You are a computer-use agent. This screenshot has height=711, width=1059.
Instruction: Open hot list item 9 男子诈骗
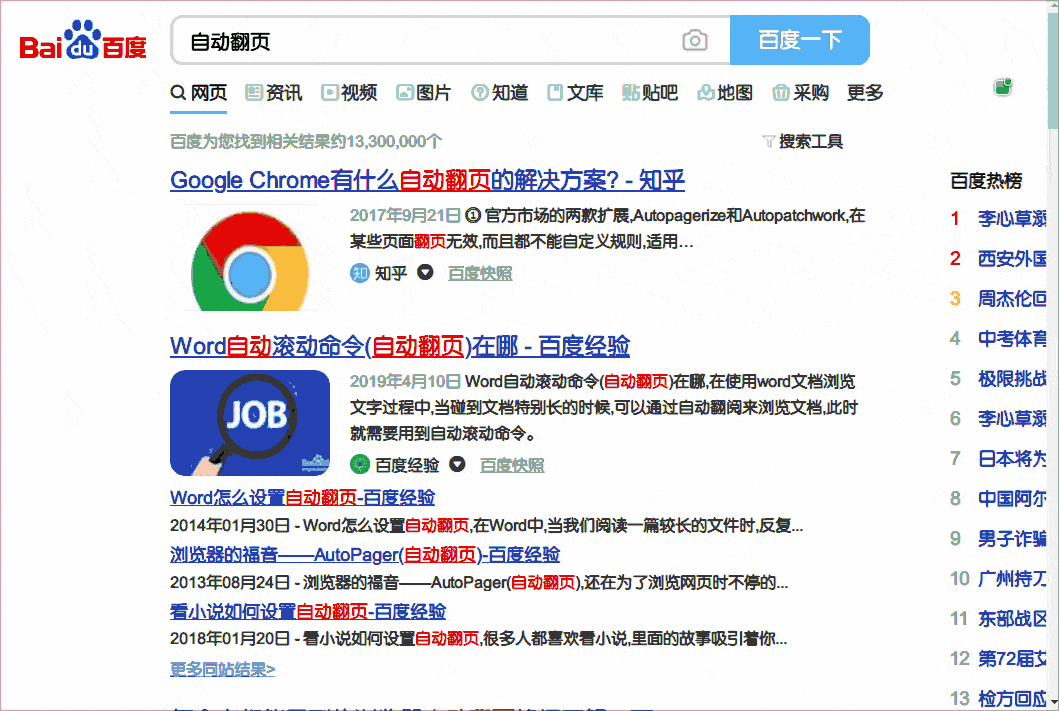coord(1012,538)
